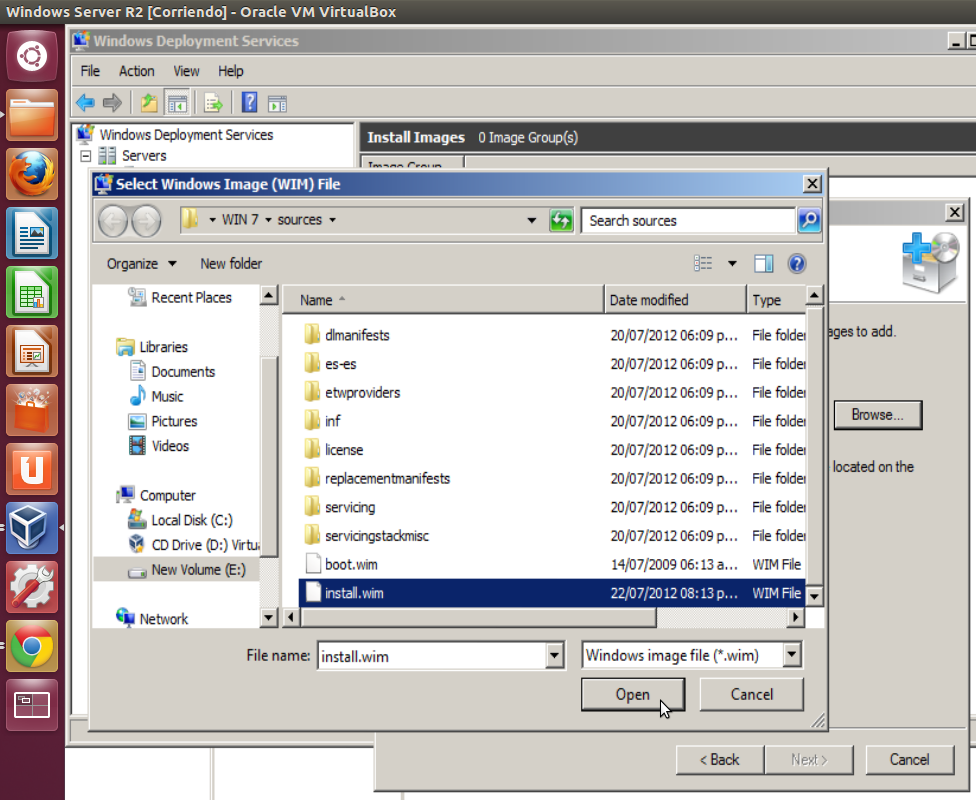Click file list scroll down arrow

814,596
